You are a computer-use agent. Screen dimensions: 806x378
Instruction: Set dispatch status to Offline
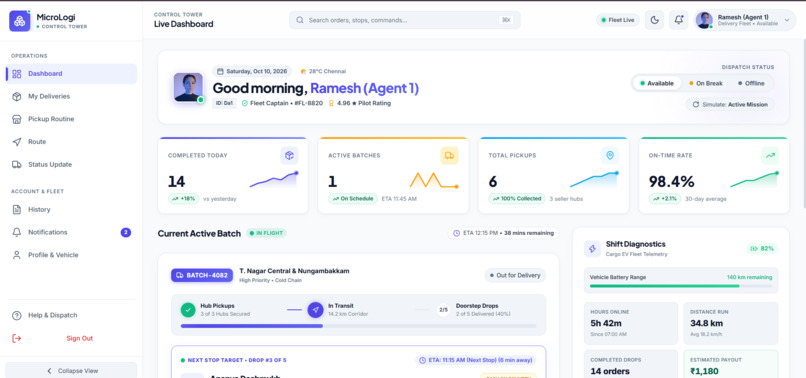pyautogui.click(x=751, y=83)
